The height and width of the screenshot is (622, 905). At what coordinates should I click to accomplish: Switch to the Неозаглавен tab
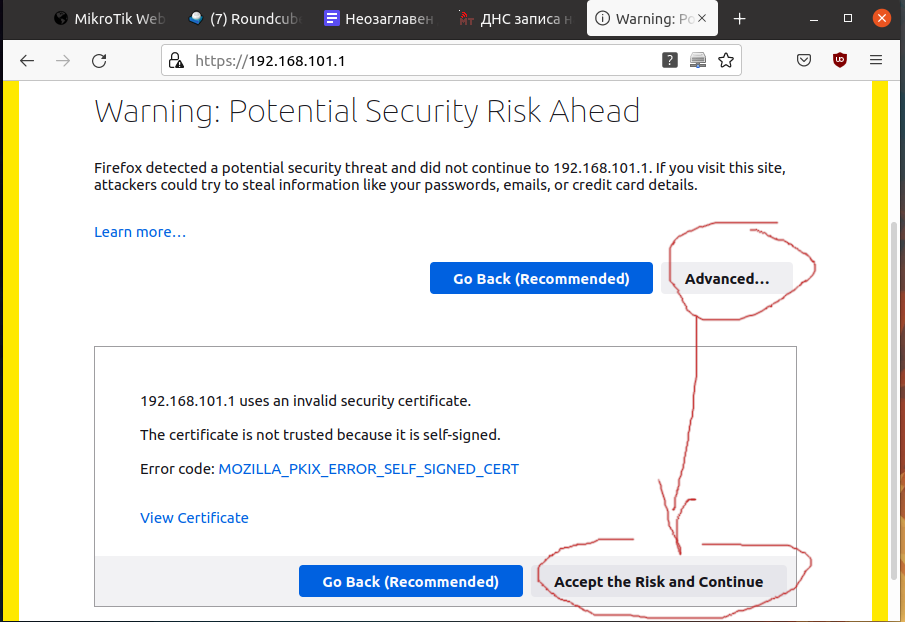point(380,18)
